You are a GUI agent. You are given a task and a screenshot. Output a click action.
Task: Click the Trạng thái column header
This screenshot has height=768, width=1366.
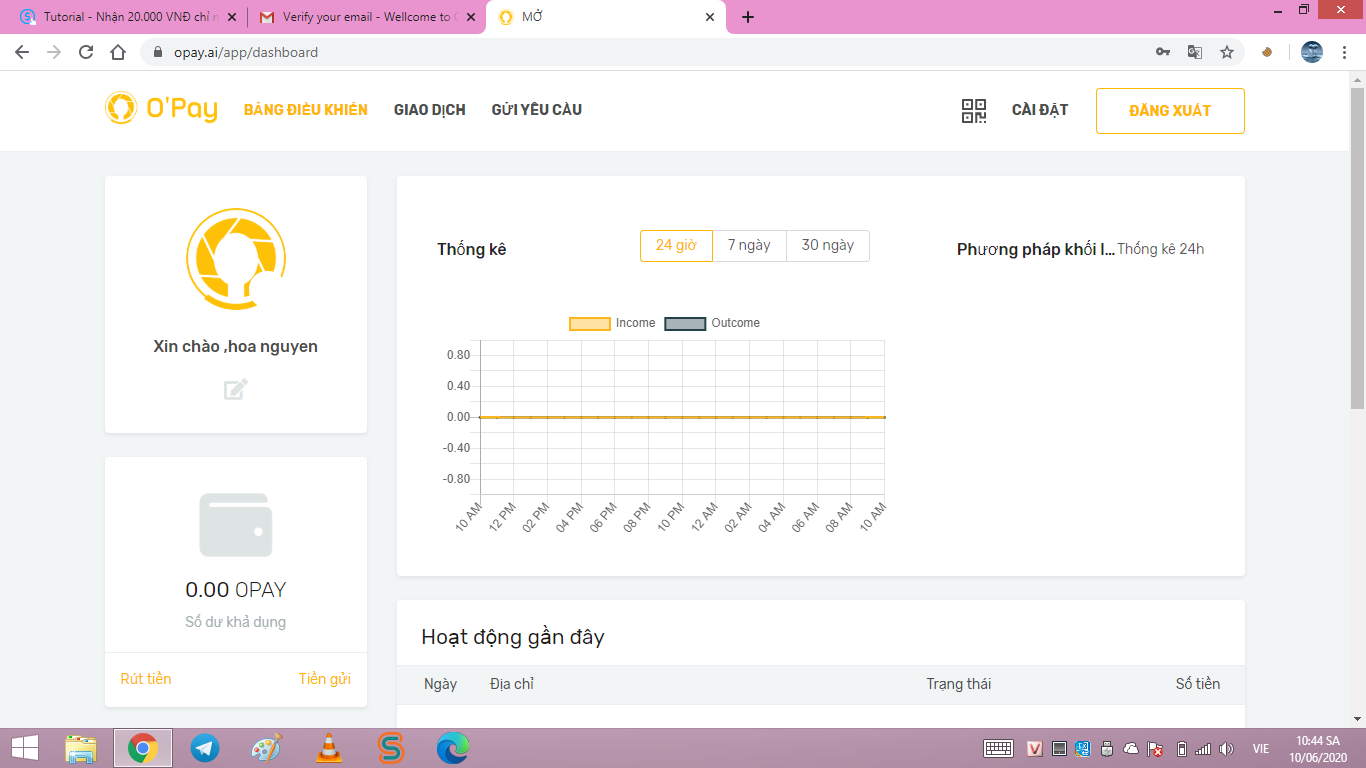[958, 684]
